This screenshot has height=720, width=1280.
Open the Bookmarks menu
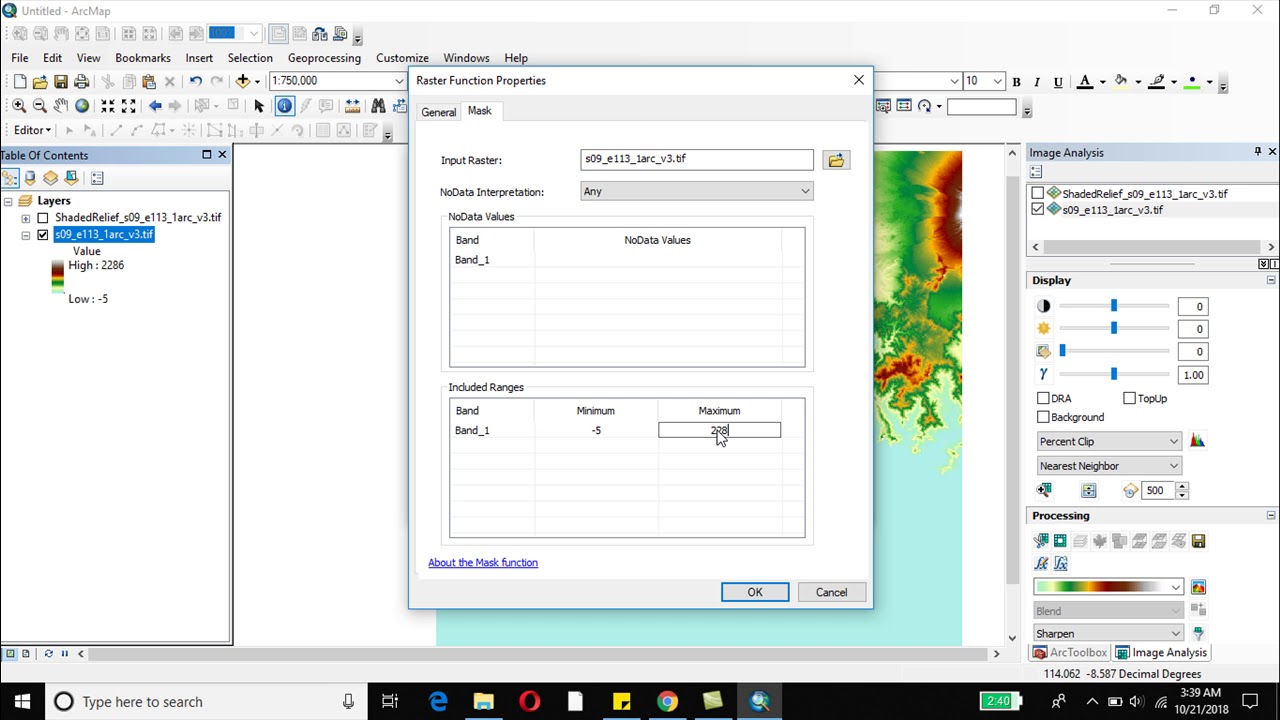tap(143, 58)
